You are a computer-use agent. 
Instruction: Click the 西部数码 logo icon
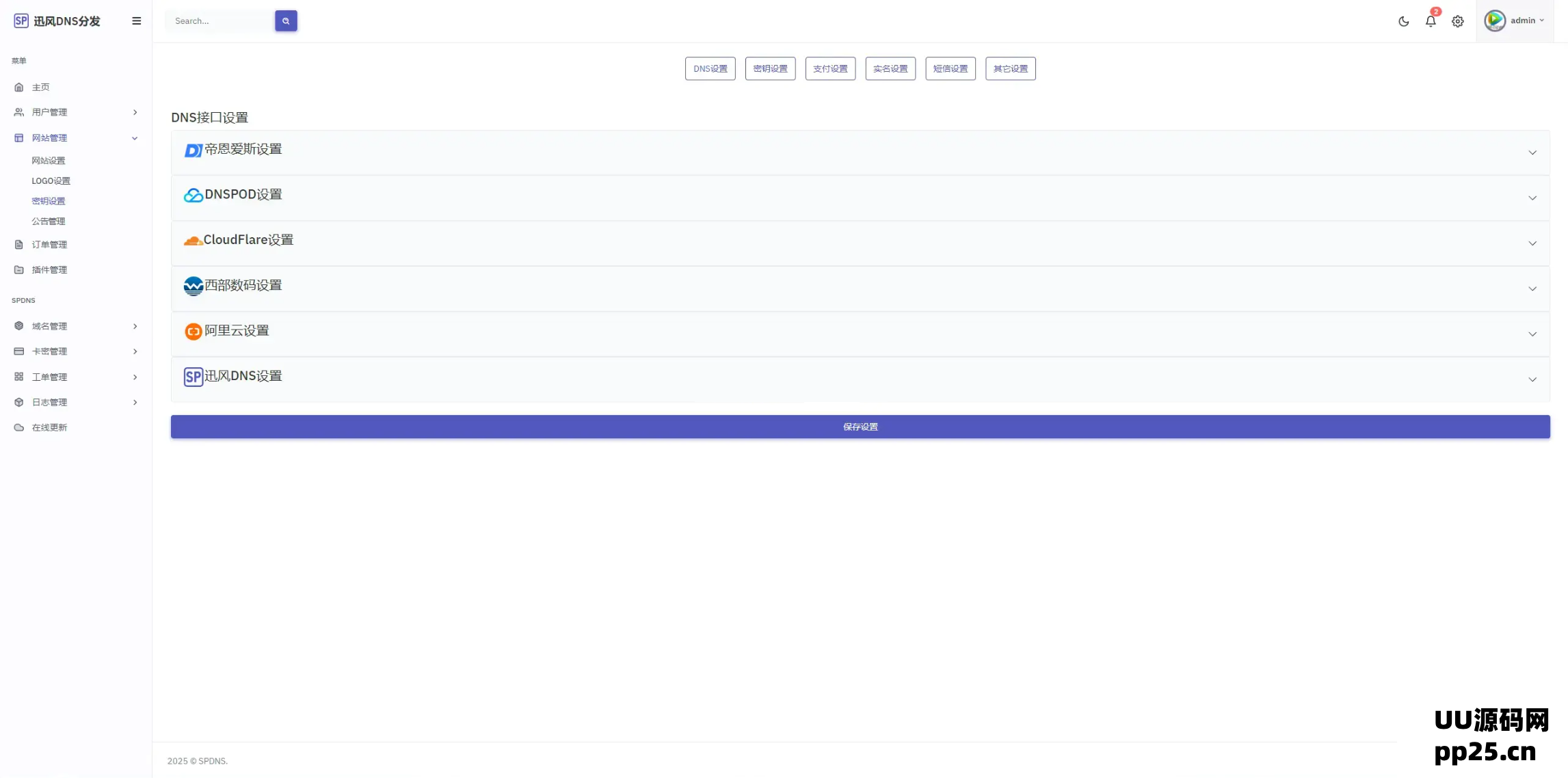coord(193,286)
